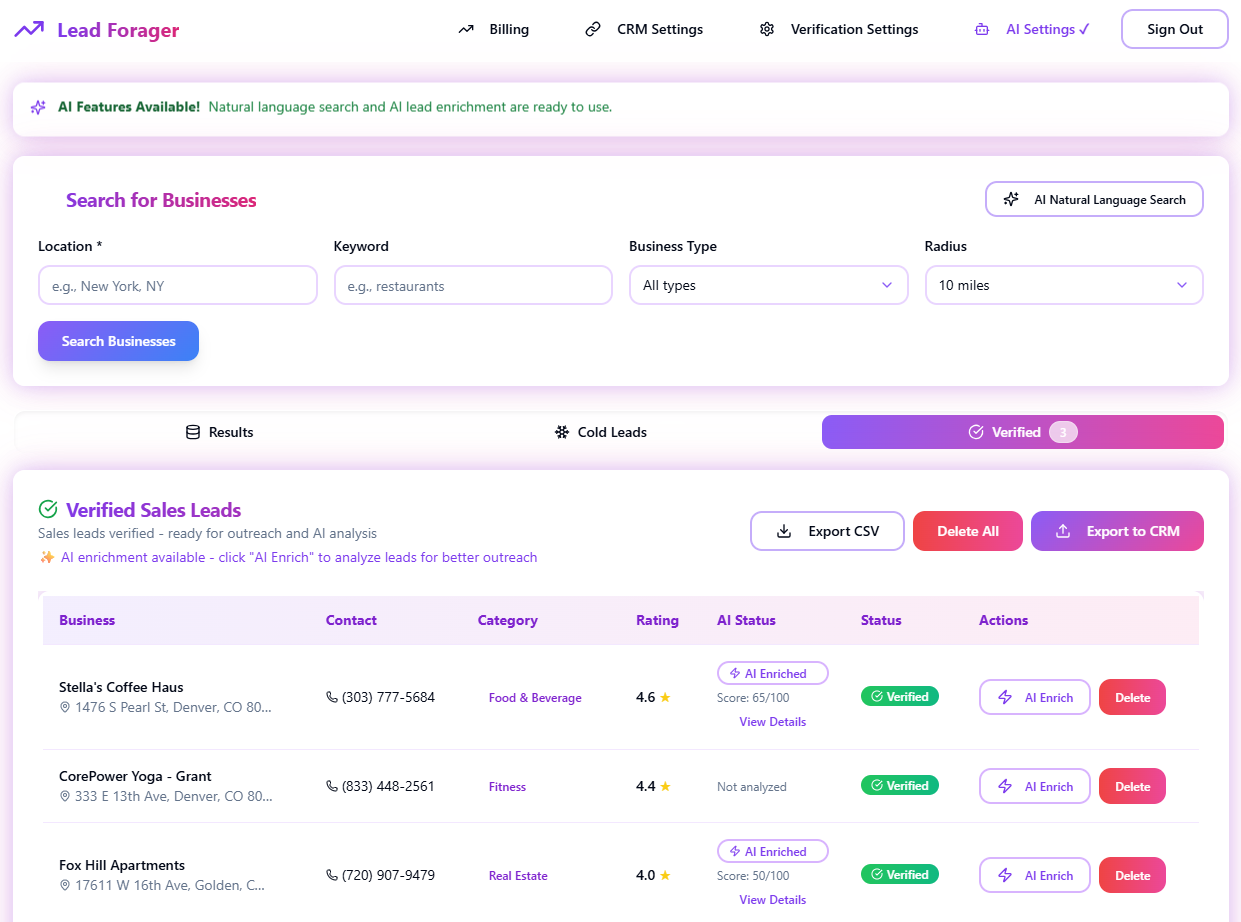Image resolution: width=1241 pixels, height=922 pixels.
Task: View Details for Fox Hill Apartments
Action: [772, 899]
